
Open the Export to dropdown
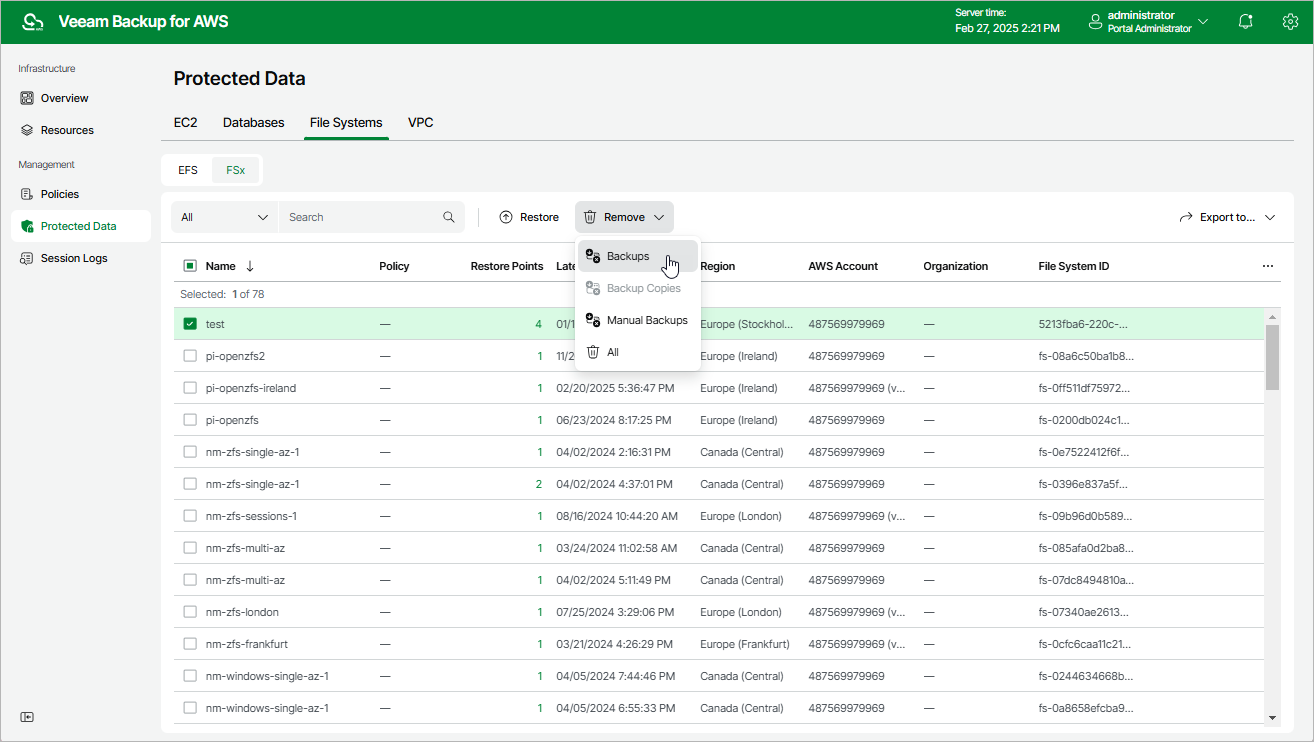[1227, 217]
